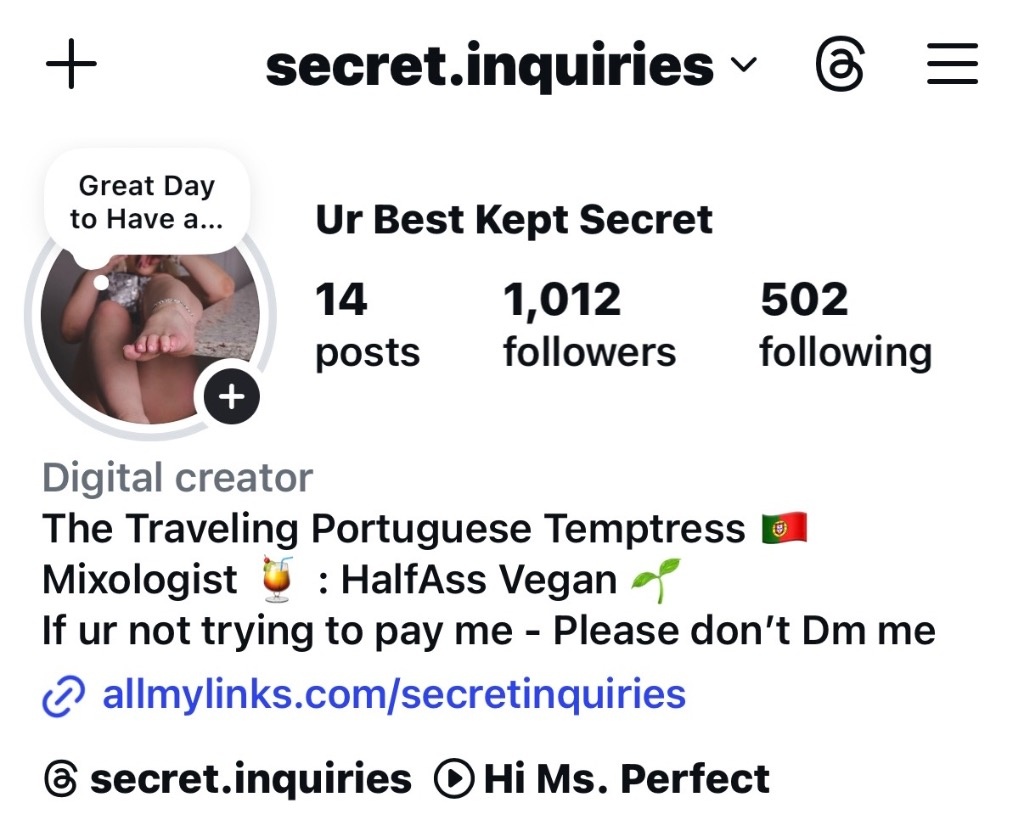Open the allmylinks.com/secretinquiries link
Screen dimensions: 1024x831
pos(394,694)
